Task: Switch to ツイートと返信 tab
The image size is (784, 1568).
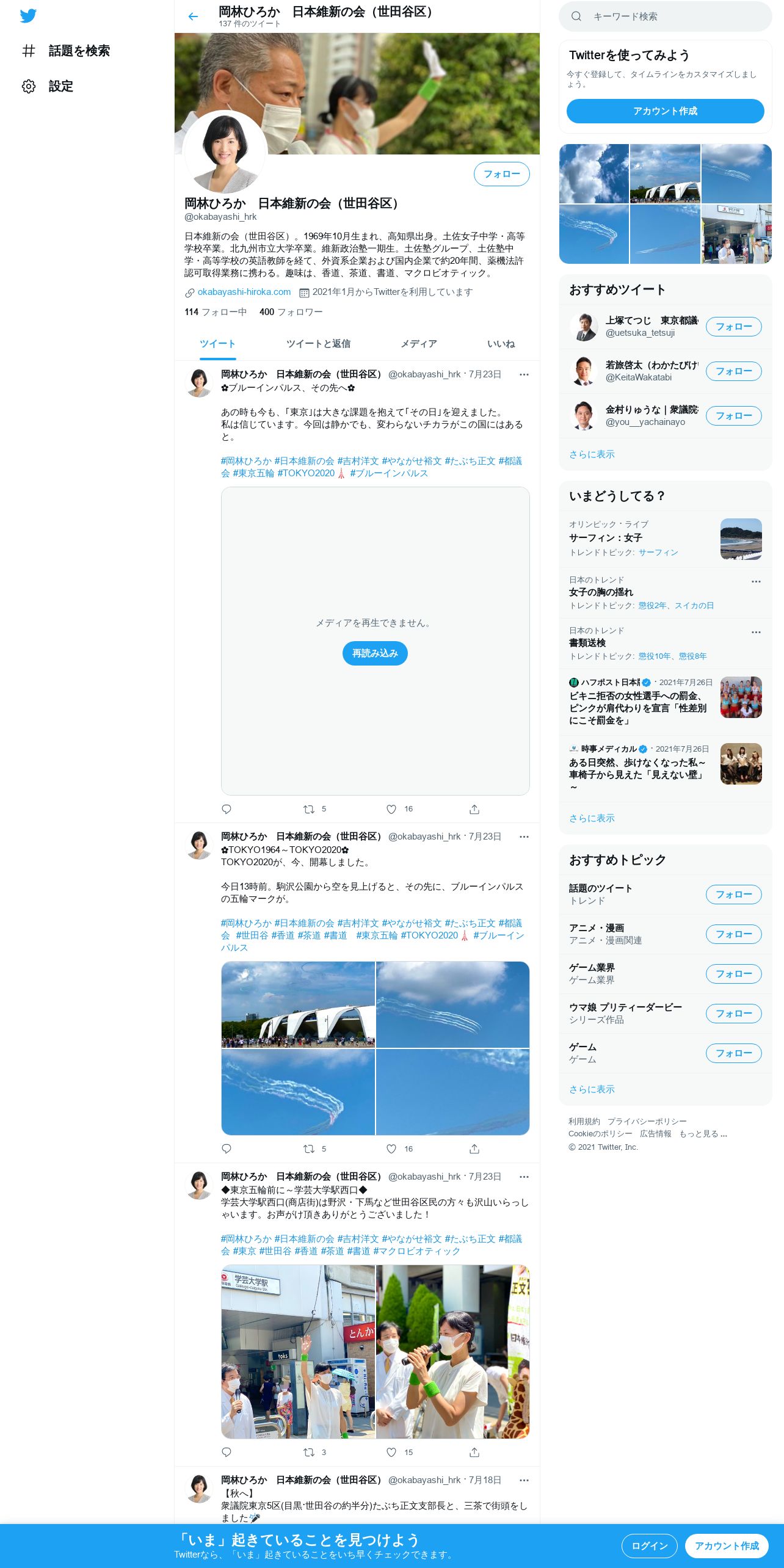Action: 318,344
